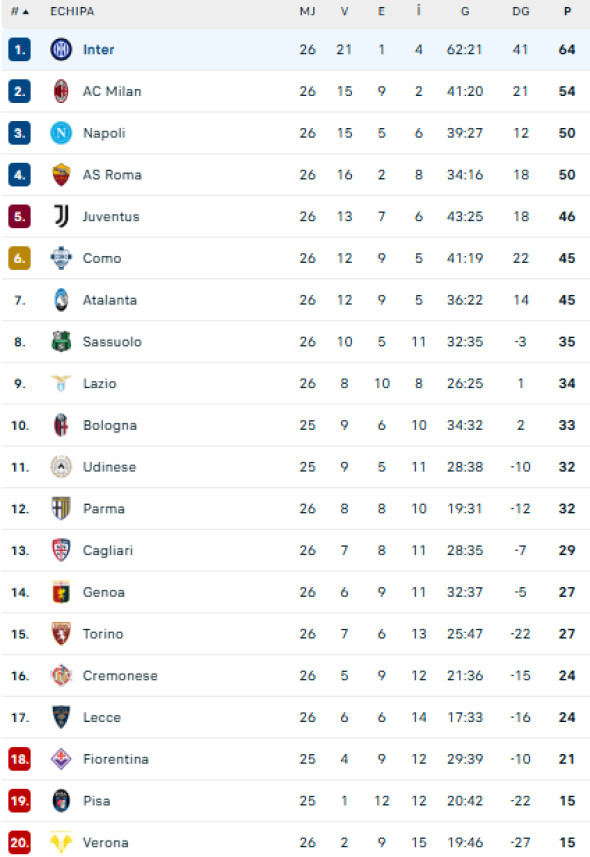Toggle sorting by the P points column
The width and height of the screenshot is (590, 857).
click(566, 12)
